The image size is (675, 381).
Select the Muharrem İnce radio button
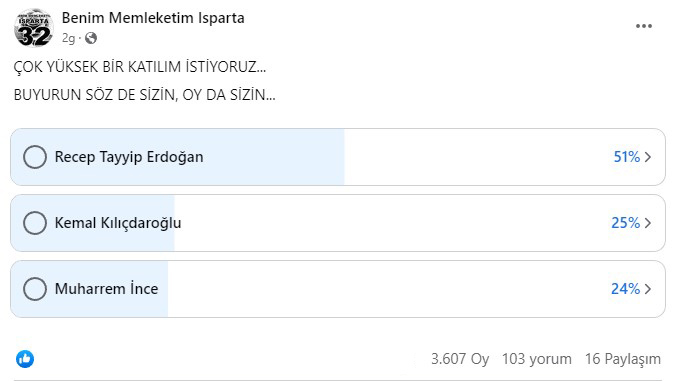click(35, 289)
